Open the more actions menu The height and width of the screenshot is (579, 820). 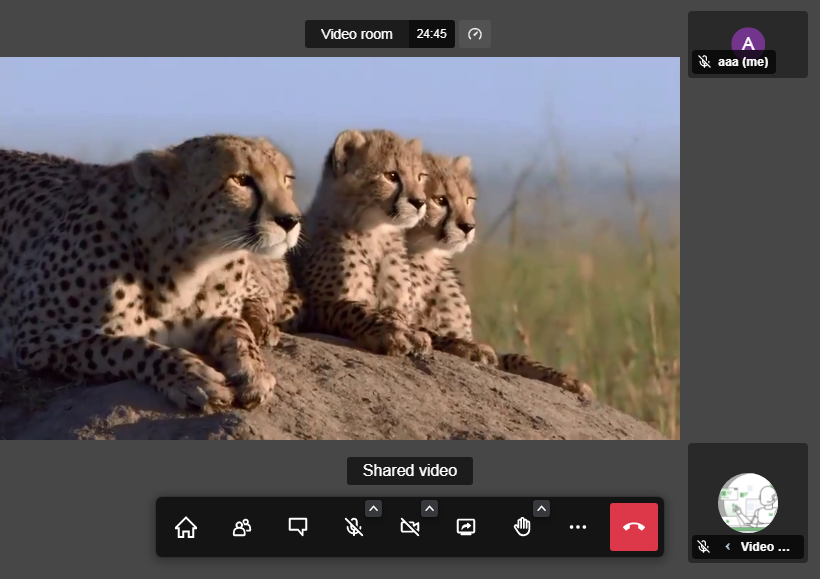point(578,527)
